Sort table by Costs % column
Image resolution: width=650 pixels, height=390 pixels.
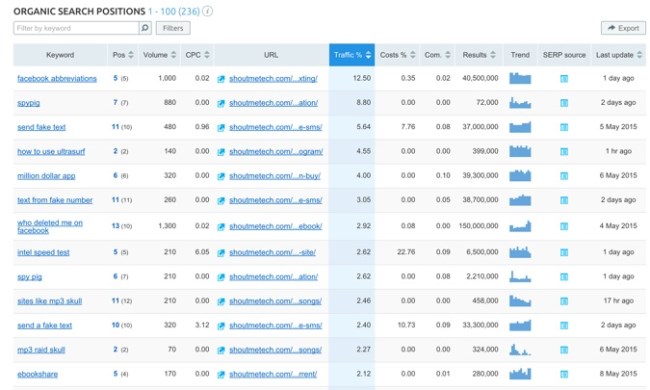tap(412, 55)
